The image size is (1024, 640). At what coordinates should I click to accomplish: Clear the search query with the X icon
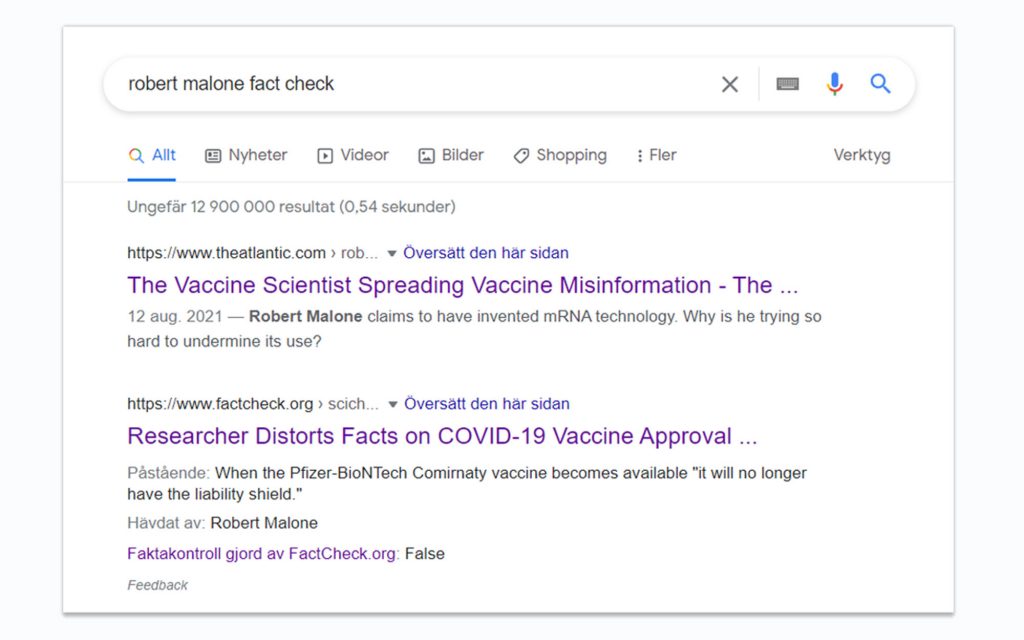coord(730,84)
